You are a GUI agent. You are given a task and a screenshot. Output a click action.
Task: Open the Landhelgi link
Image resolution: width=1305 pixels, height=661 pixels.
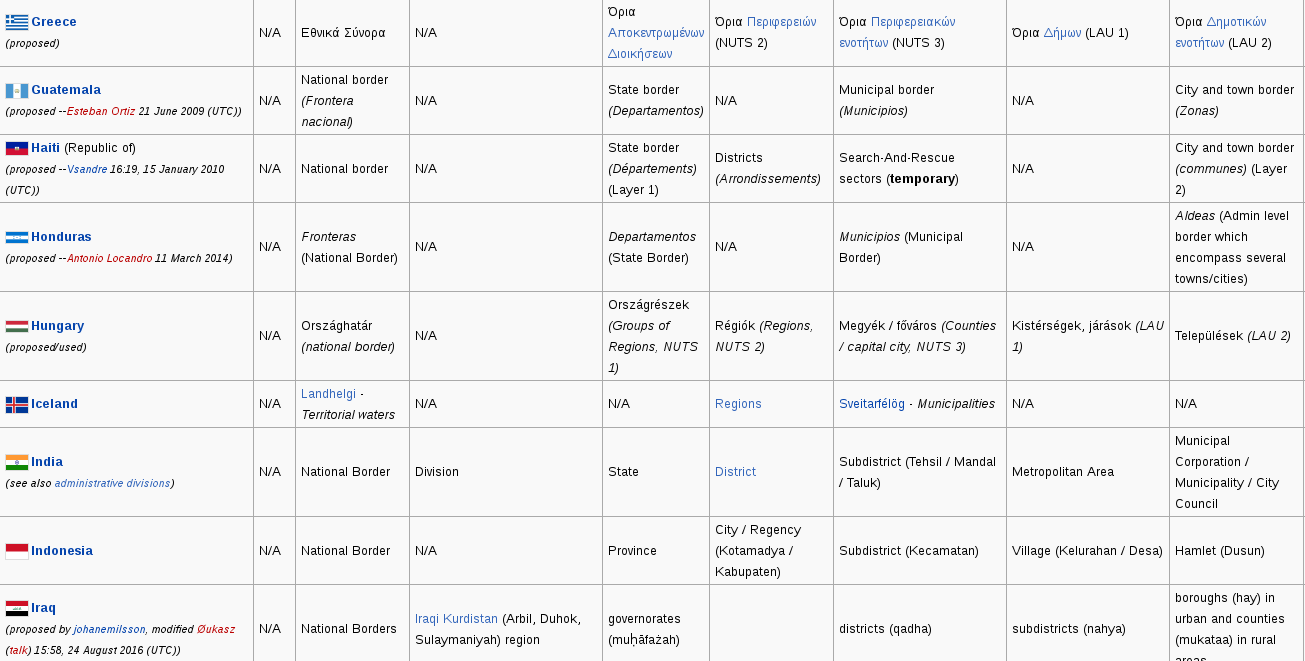(328, 394)
